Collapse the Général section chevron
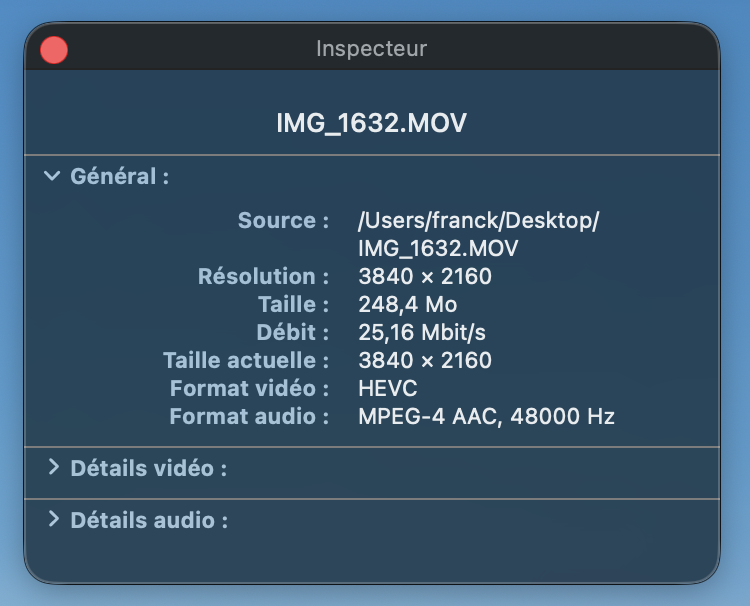The image size is (750, 606). point(52,177)
